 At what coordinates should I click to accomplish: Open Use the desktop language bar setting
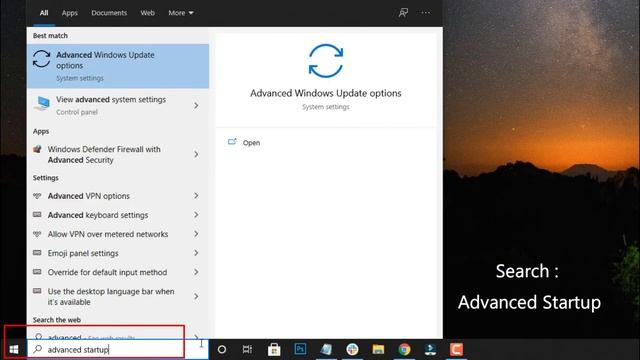pos(118,297)
